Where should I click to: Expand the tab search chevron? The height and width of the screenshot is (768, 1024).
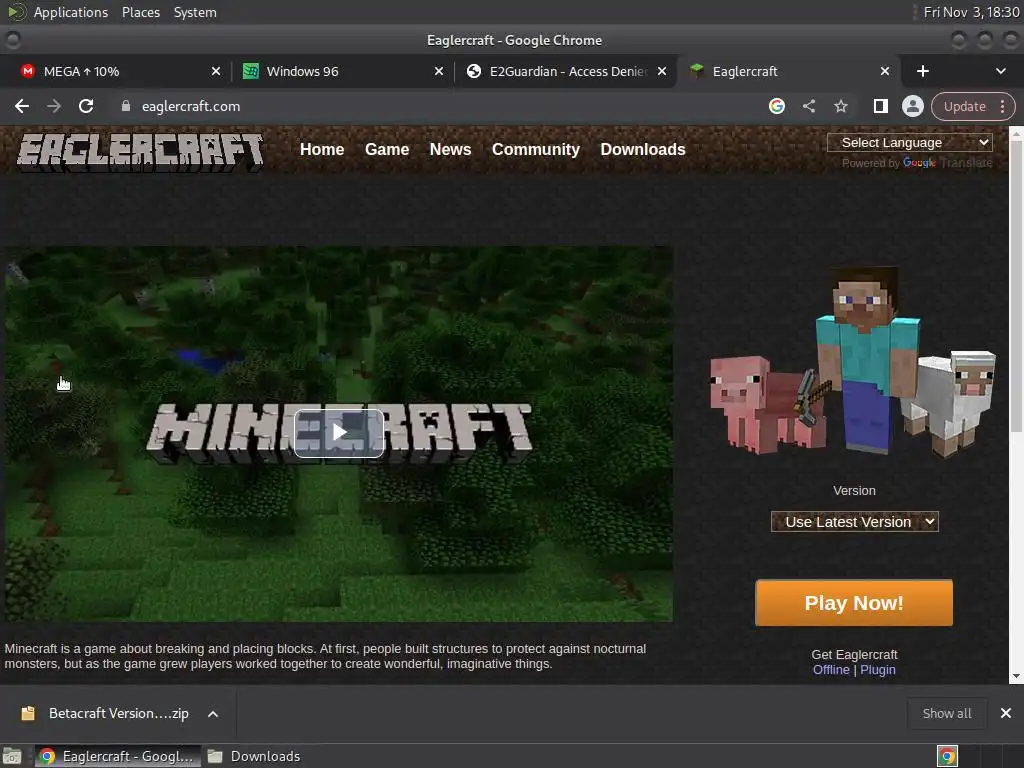click(x=1000, y=71)
